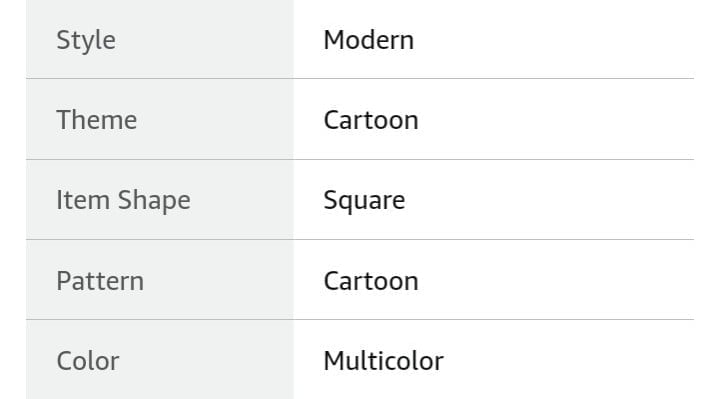Click the divider line below Square

(360, 239)
